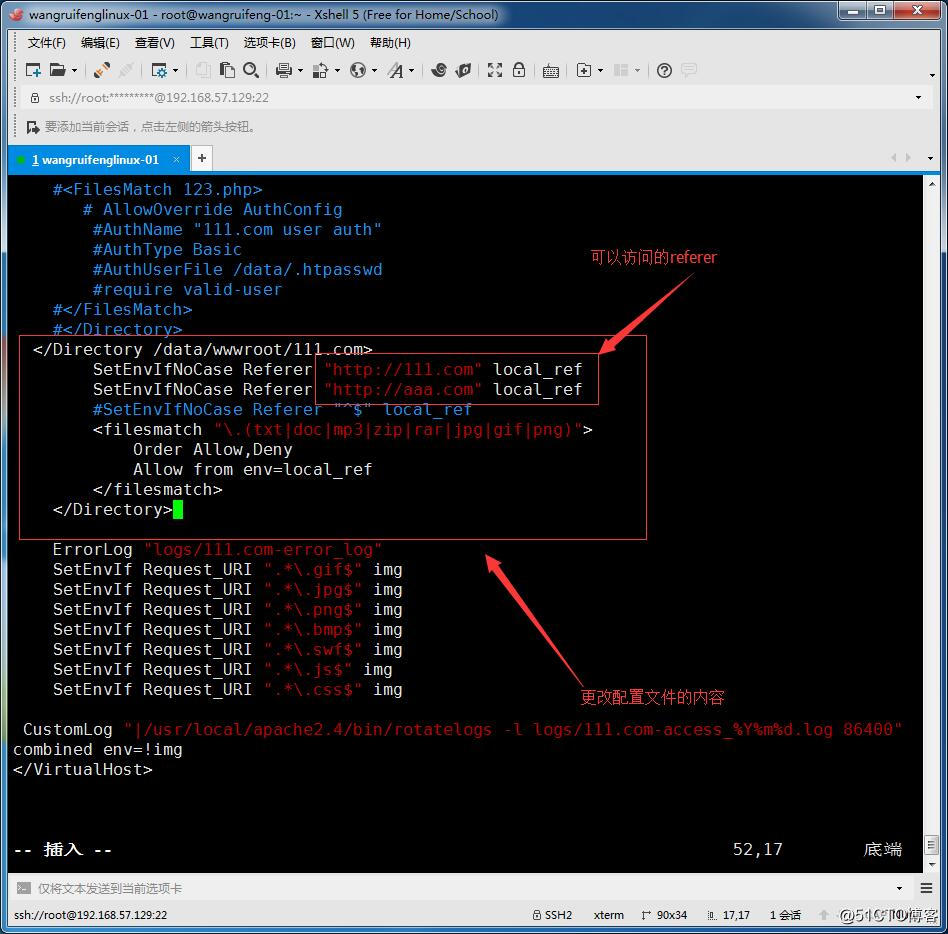Open the Print icon dropdown arrow
The image size is (948, 934).
[x=300, y=71]
